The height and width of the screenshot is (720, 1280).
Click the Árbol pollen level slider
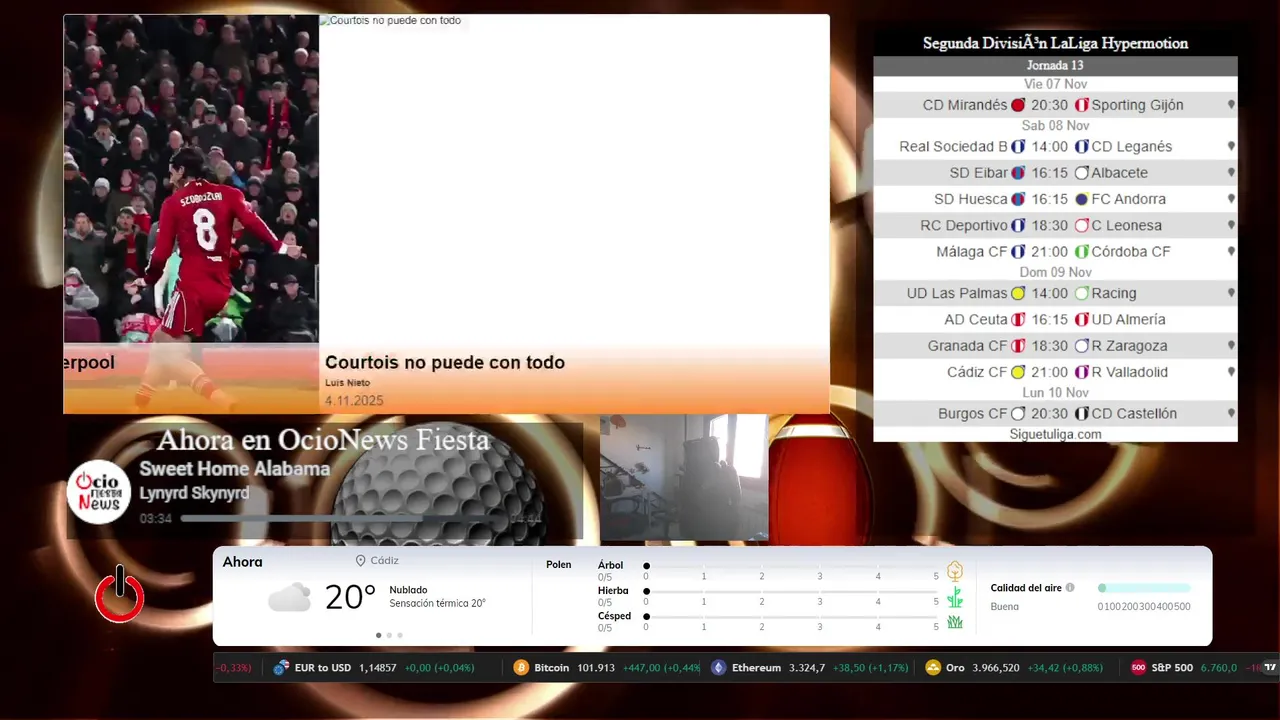(x=791, y=566)
